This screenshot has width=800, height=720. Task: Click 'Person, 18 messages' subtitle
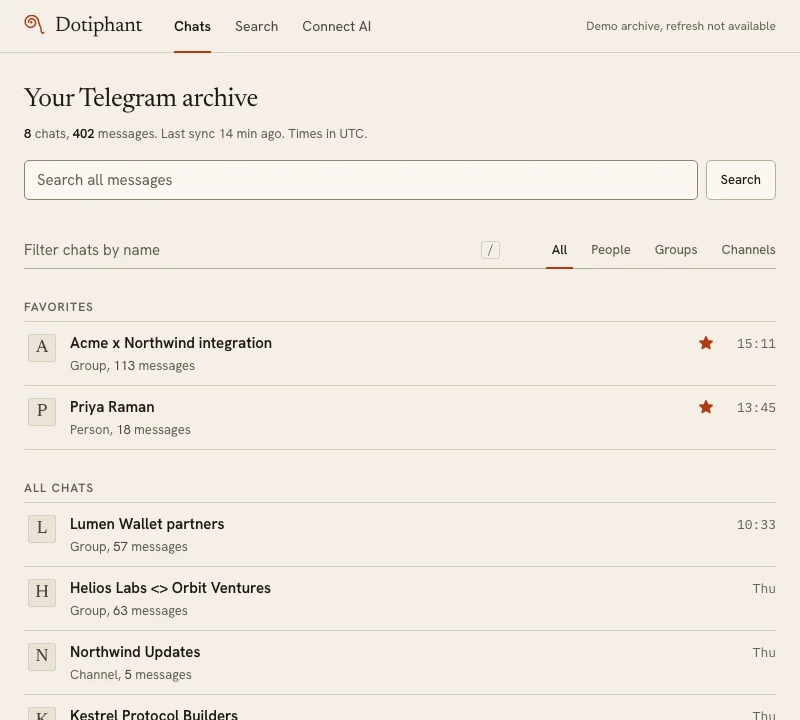[130, 430]
